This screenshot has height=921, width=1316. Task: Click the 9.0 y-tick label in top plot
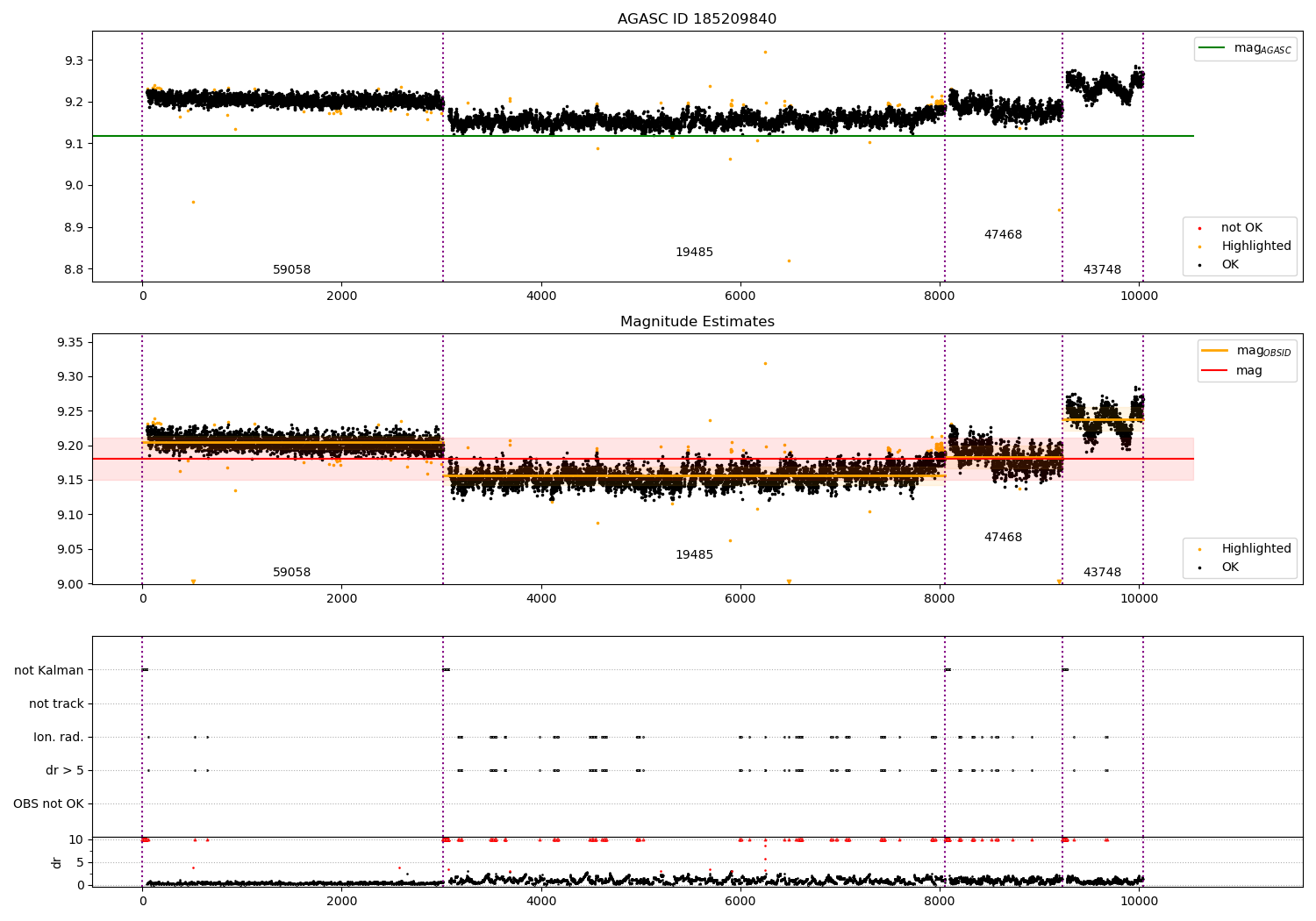(74, 186)
